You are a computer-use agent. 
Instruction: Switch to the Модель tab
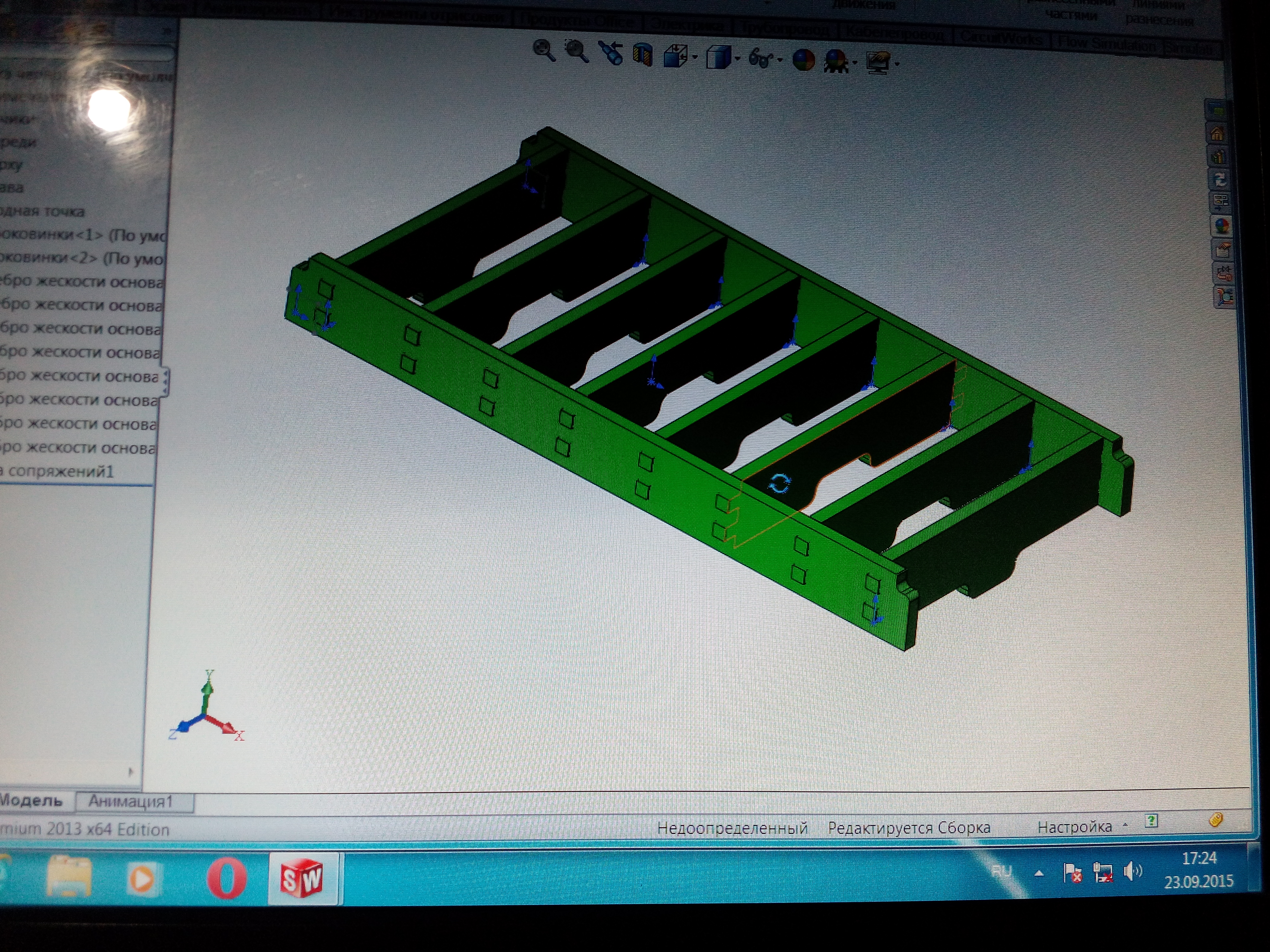tap(32, 801)
